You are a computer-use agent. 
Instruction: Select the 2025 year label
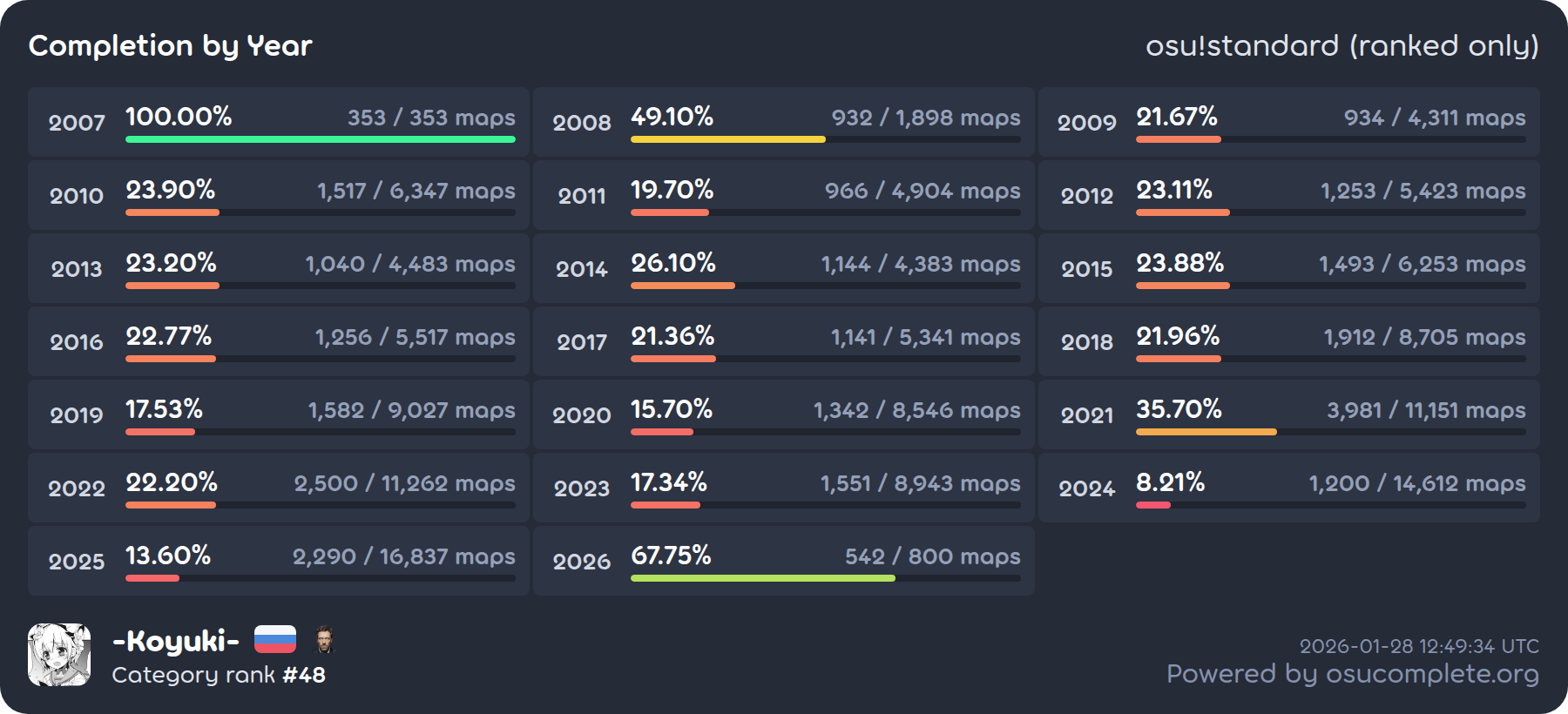coord(77,562)
